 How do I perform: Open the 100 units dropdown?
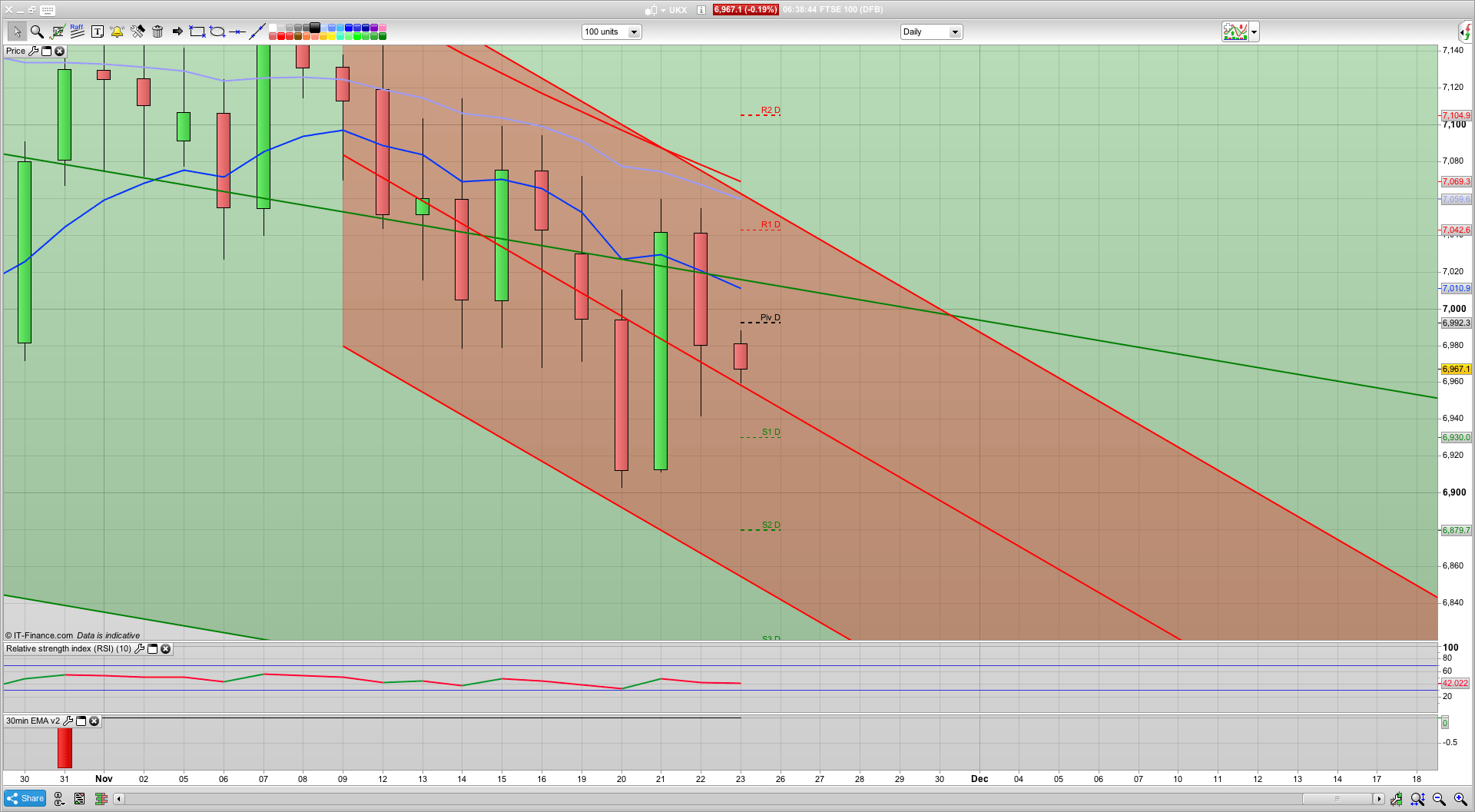click(x=634, y=31)
